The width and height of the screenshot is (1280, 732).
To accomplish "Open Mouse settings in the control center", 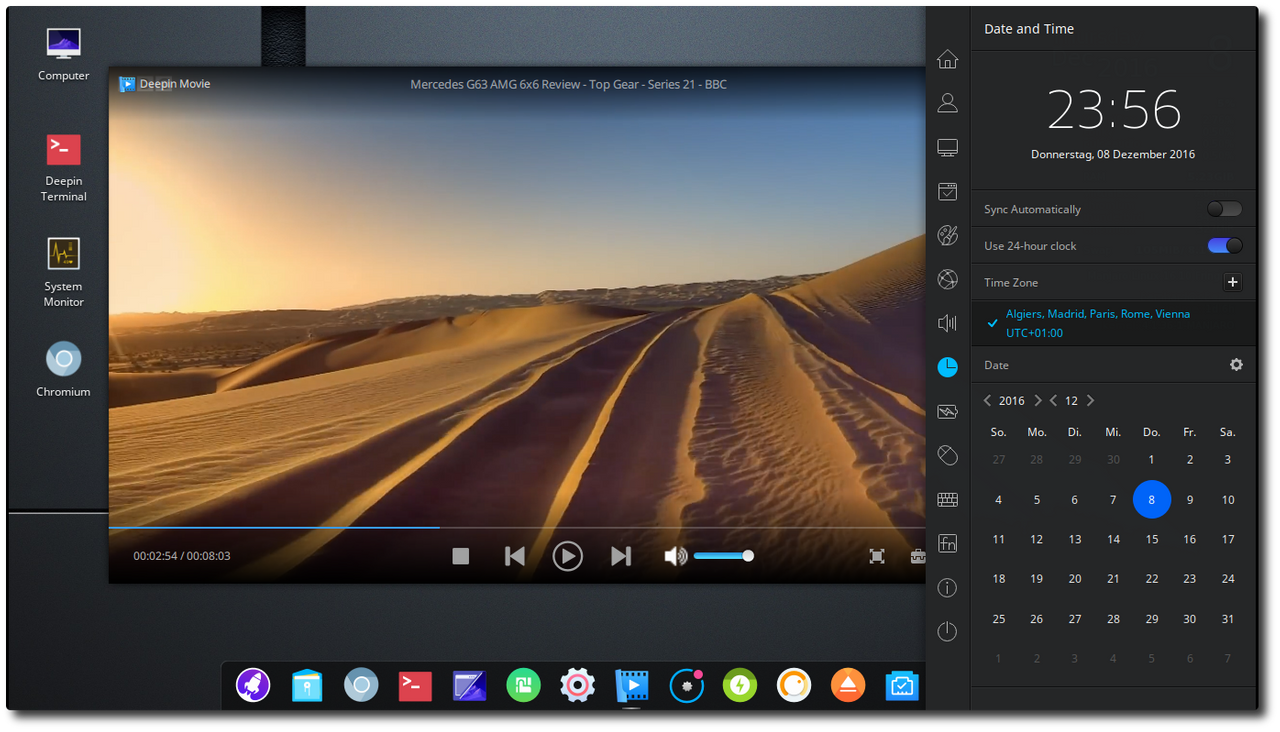I will (x=947, y=455).
